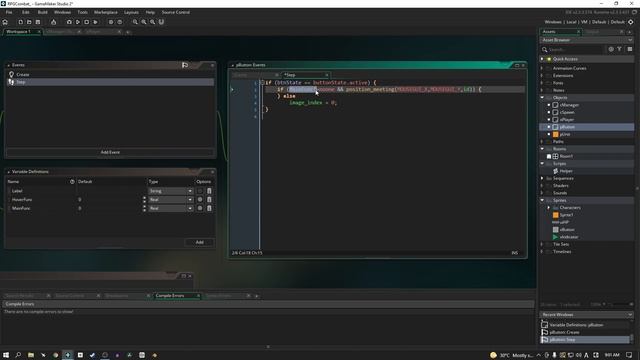
Task: Delete the Label variable via trash icon
Action: tap(209, 191)
